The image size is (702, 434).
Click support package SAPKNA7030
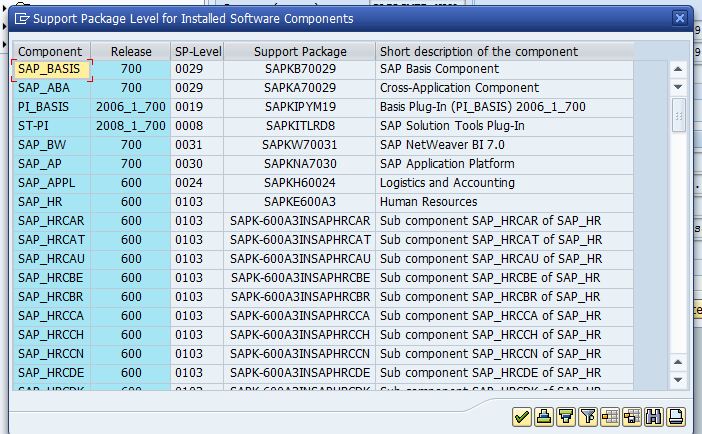(300, 164)
